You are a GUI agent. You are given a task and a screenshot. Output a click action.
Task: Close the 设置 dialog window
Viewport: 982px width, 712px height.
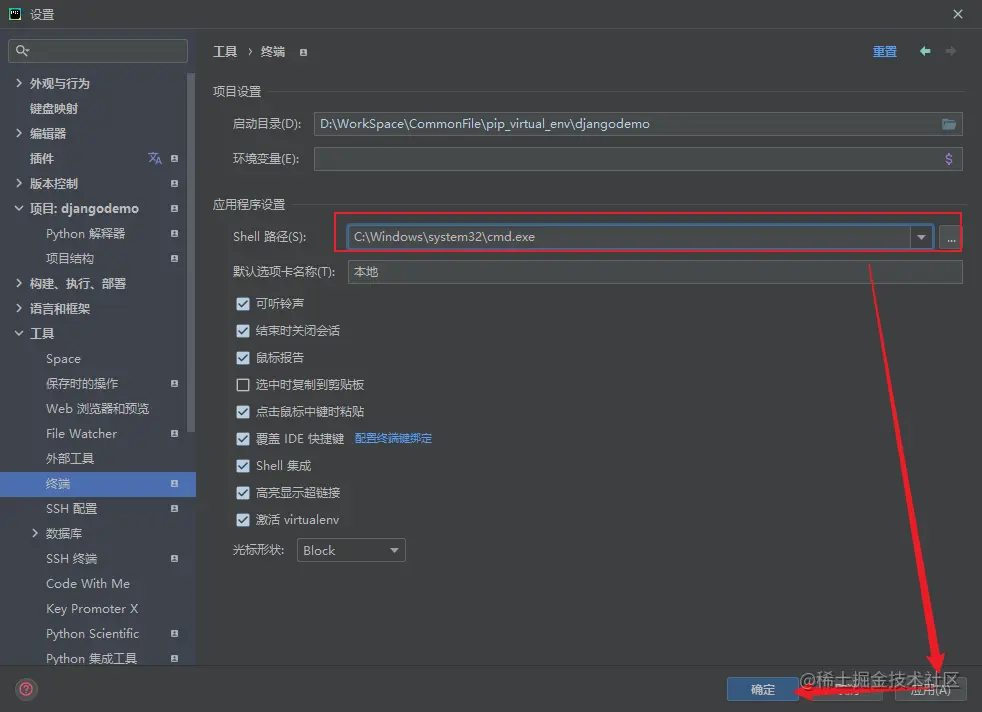[x=958, y=14]
